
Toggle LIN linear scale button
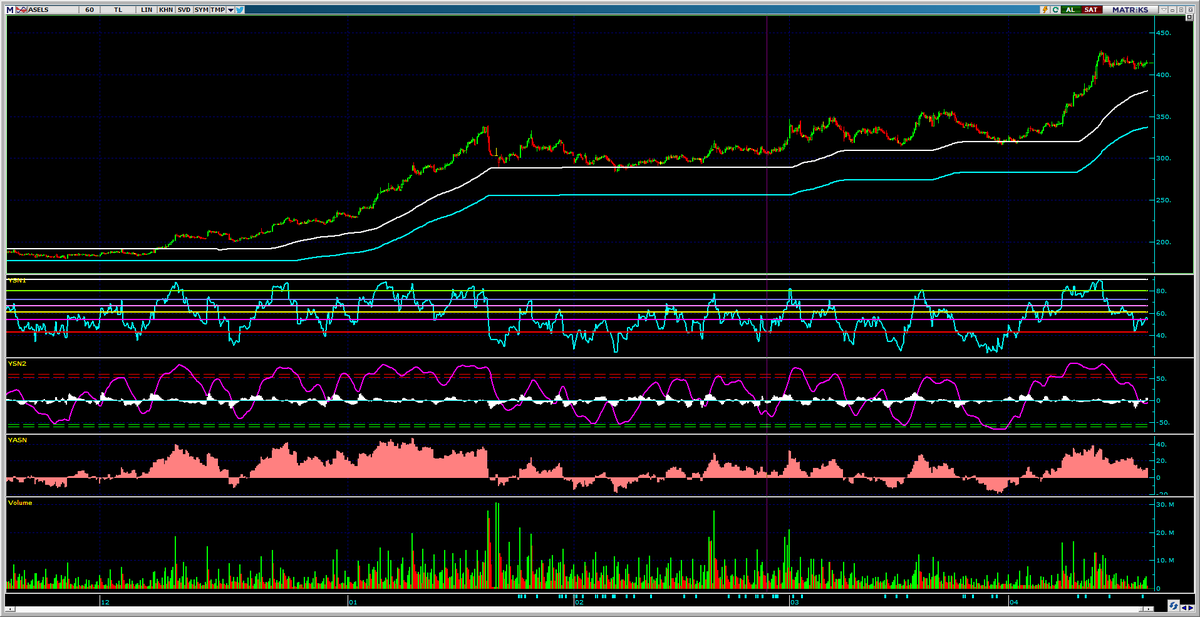[146, 10]
